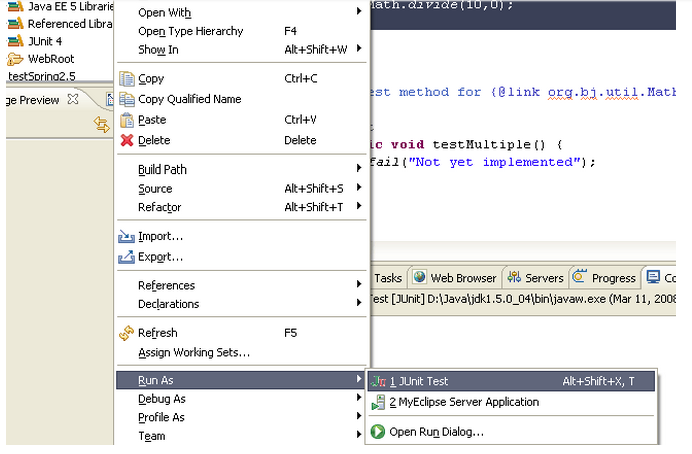Click the Refresh arrows icon

[x=127, y=333]
